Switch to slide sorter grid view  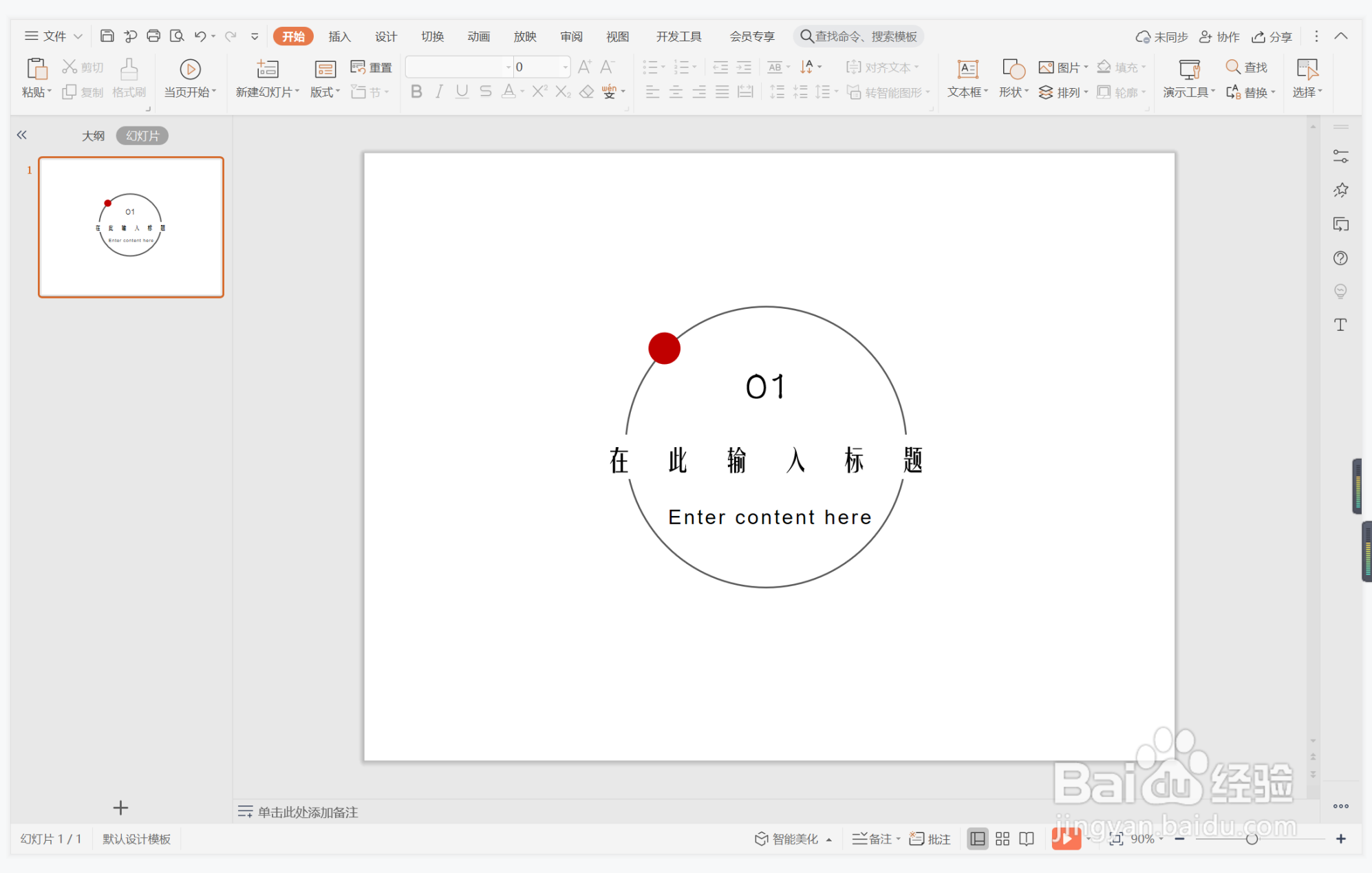1003,839
